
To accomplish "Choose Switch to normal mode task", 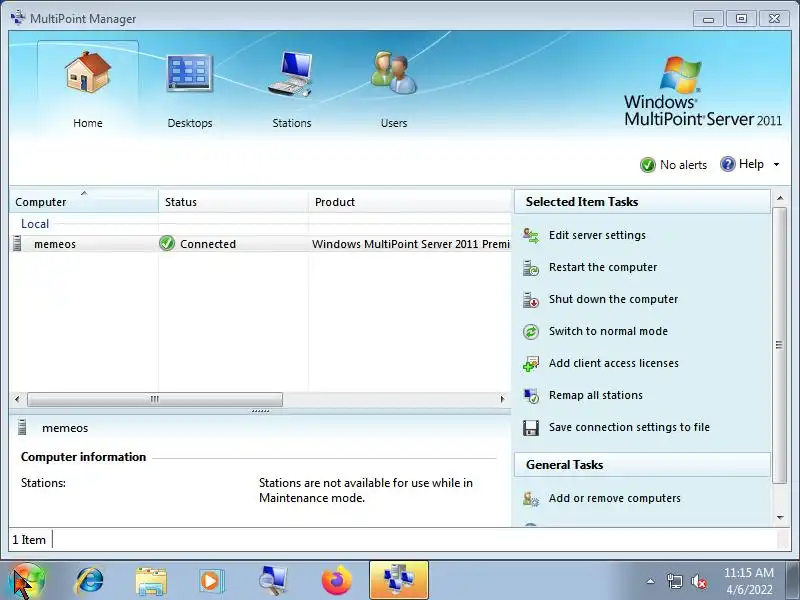I will [x=608, y=331].
